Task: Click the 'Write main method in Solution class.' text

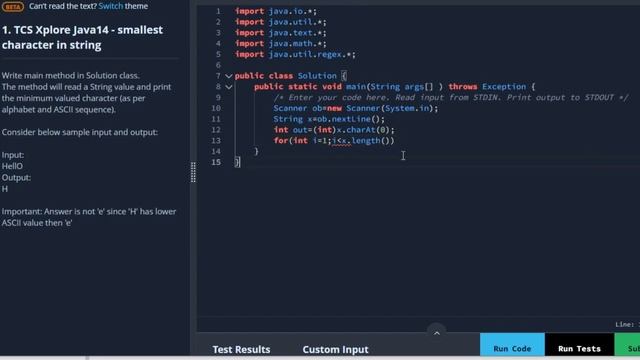Action: [x=71, y=76]
